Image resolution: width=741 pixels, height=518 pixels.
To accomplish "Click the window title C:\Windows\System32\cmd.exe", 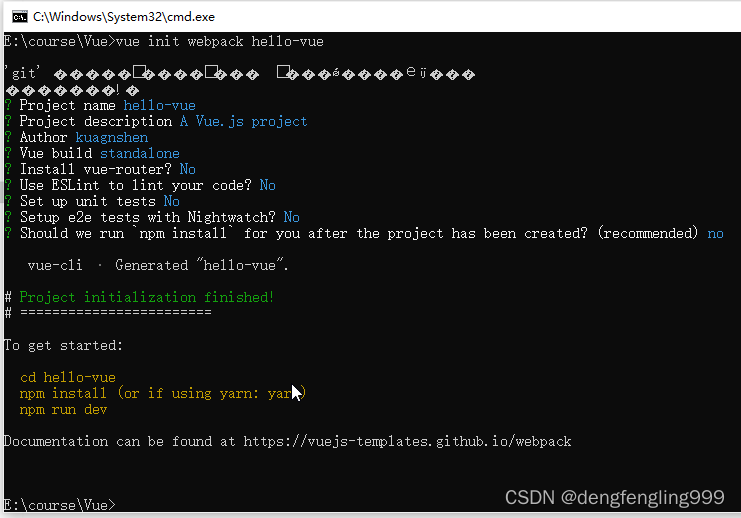I will point(124,17).
